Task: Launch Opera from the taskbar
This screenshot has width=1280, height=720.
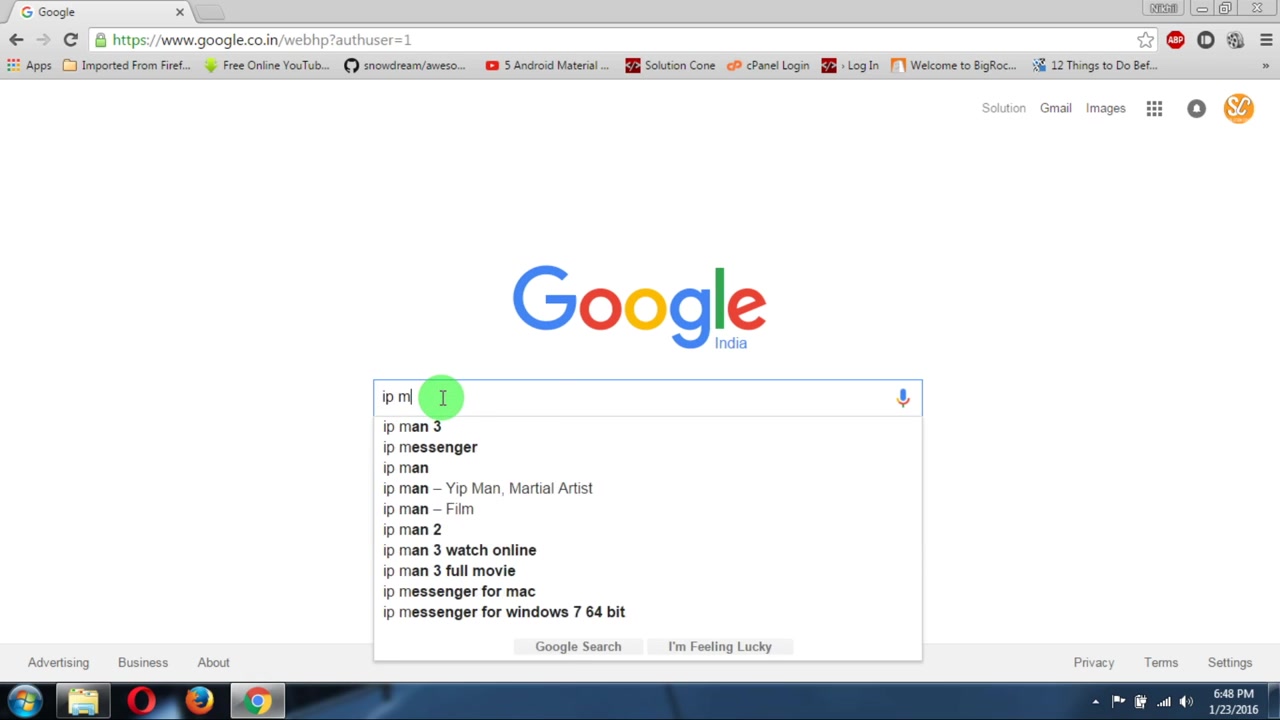Action: tap(141, 701)
